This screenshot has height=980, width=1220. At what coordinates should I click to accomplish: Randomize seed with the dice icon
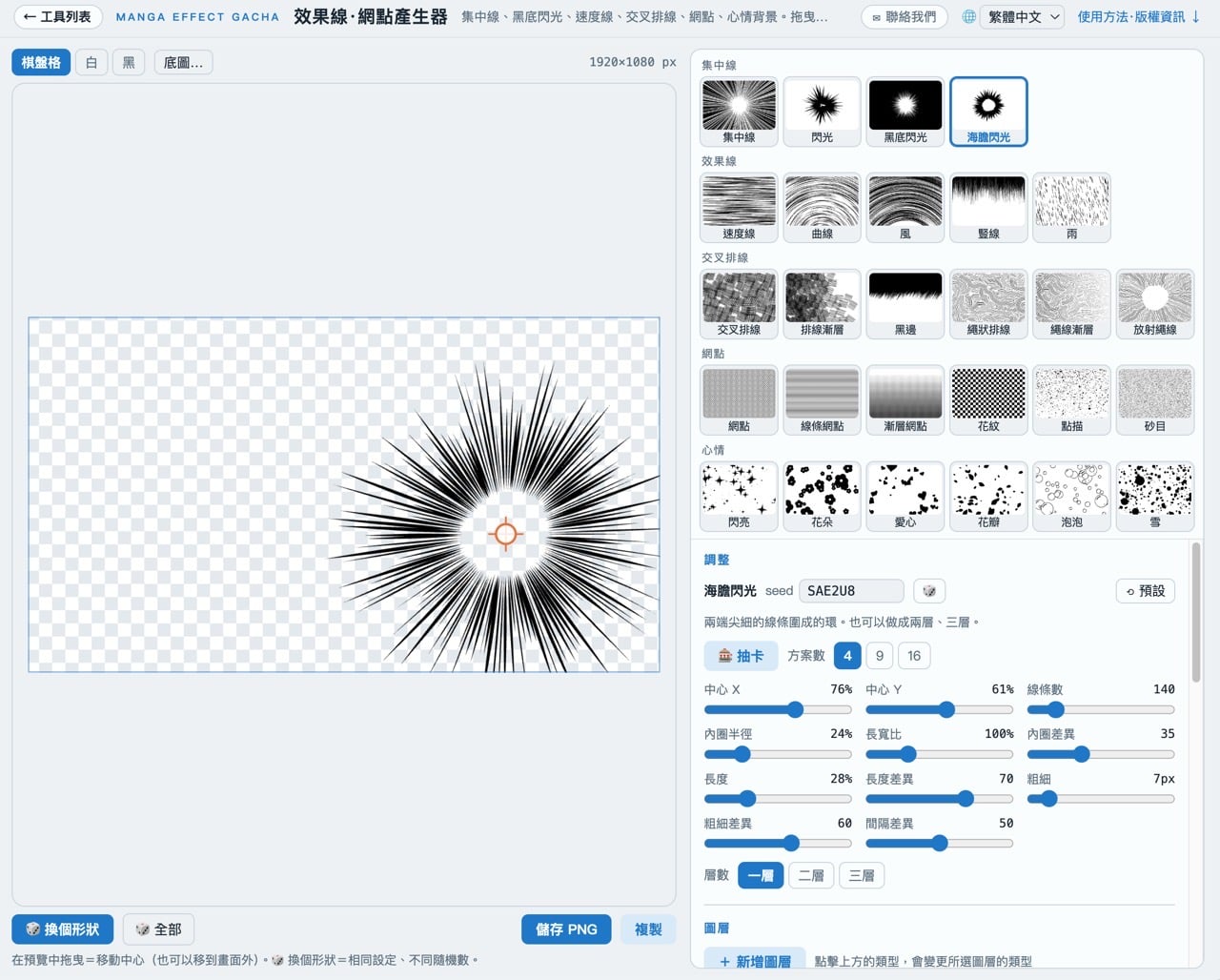click(929, 591)
